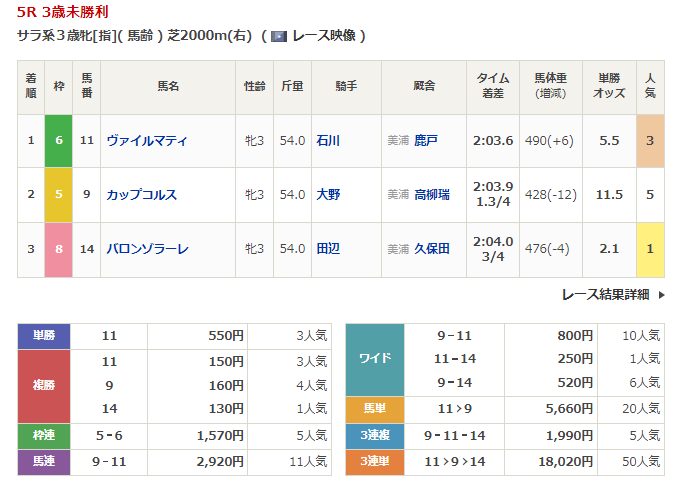This screenshot has width=679, height=485.
Task: Open horse カップコルス's profile
Action: (141, 195)
